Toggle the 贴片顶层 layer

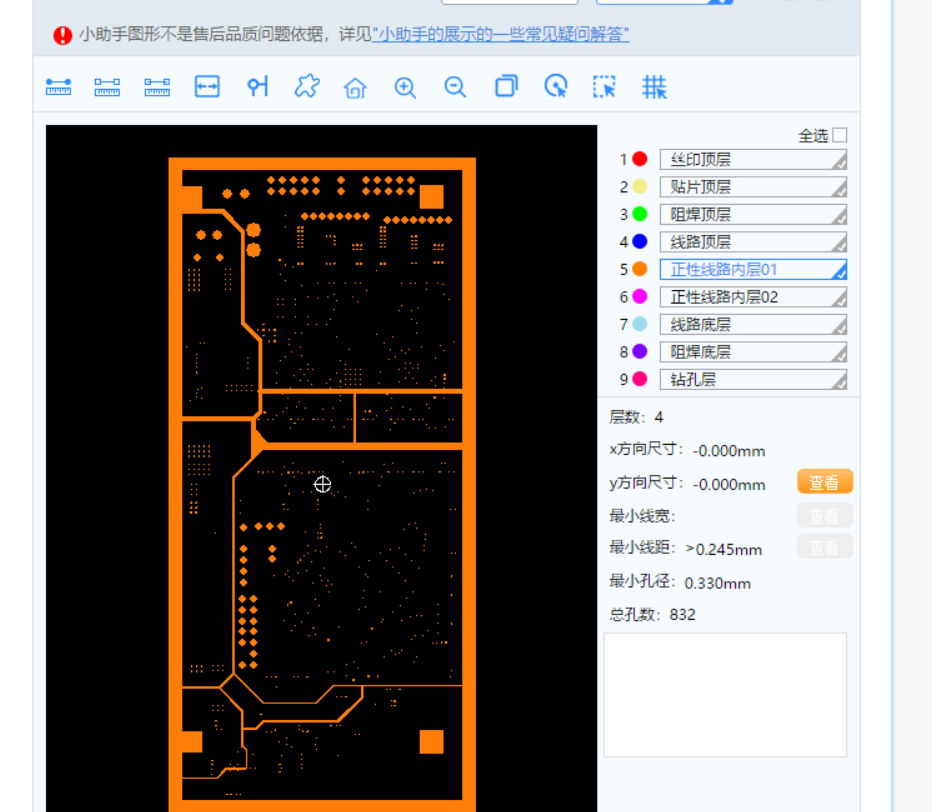pos(753,187)
